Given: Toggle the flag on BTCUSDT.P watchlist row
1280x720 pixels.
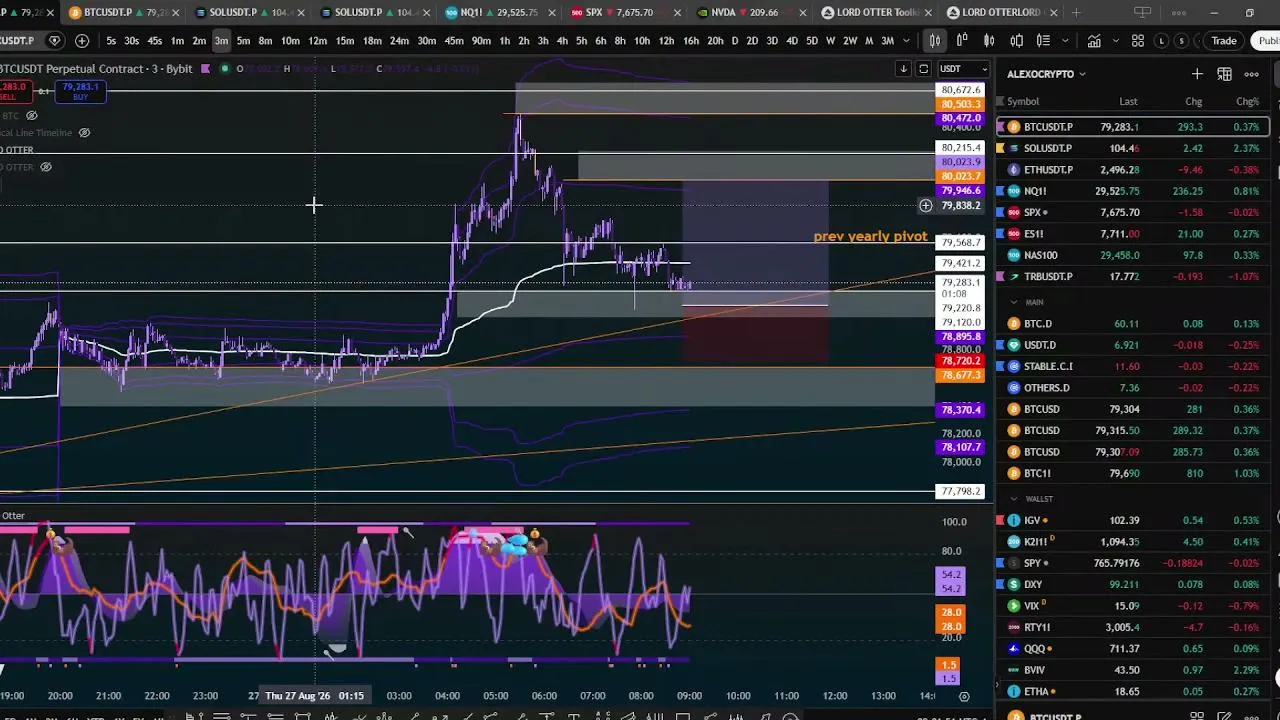Looking at the screenshot, I should click(x=998, y=127).
